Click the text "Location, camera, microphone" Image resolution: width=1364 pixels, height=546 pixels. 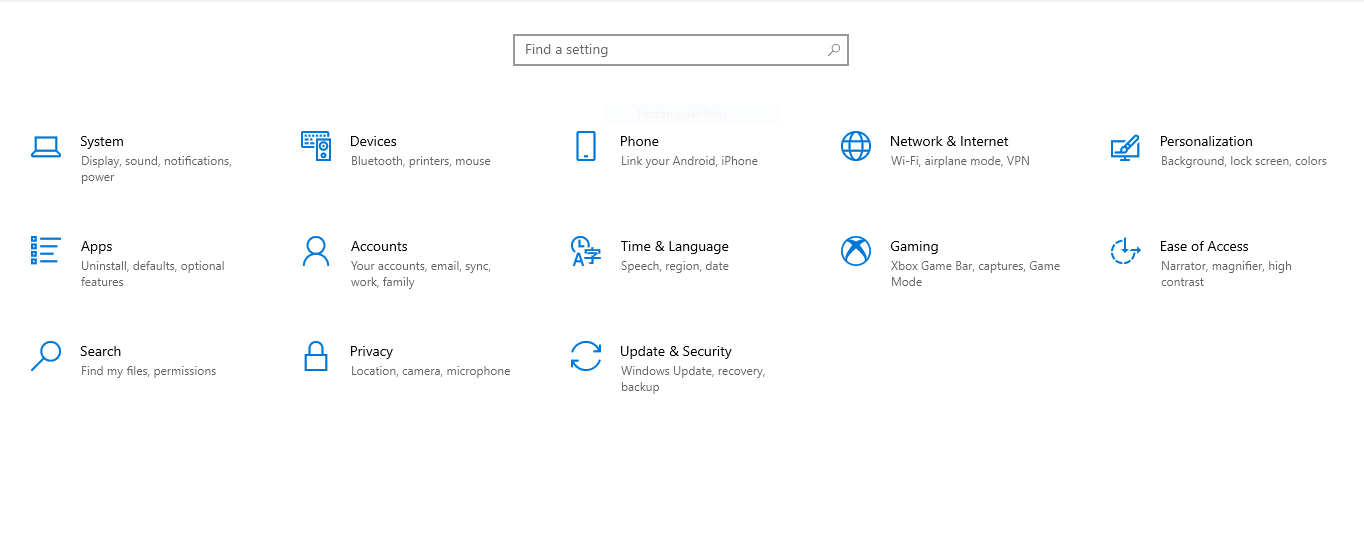[x=431, y=371]
